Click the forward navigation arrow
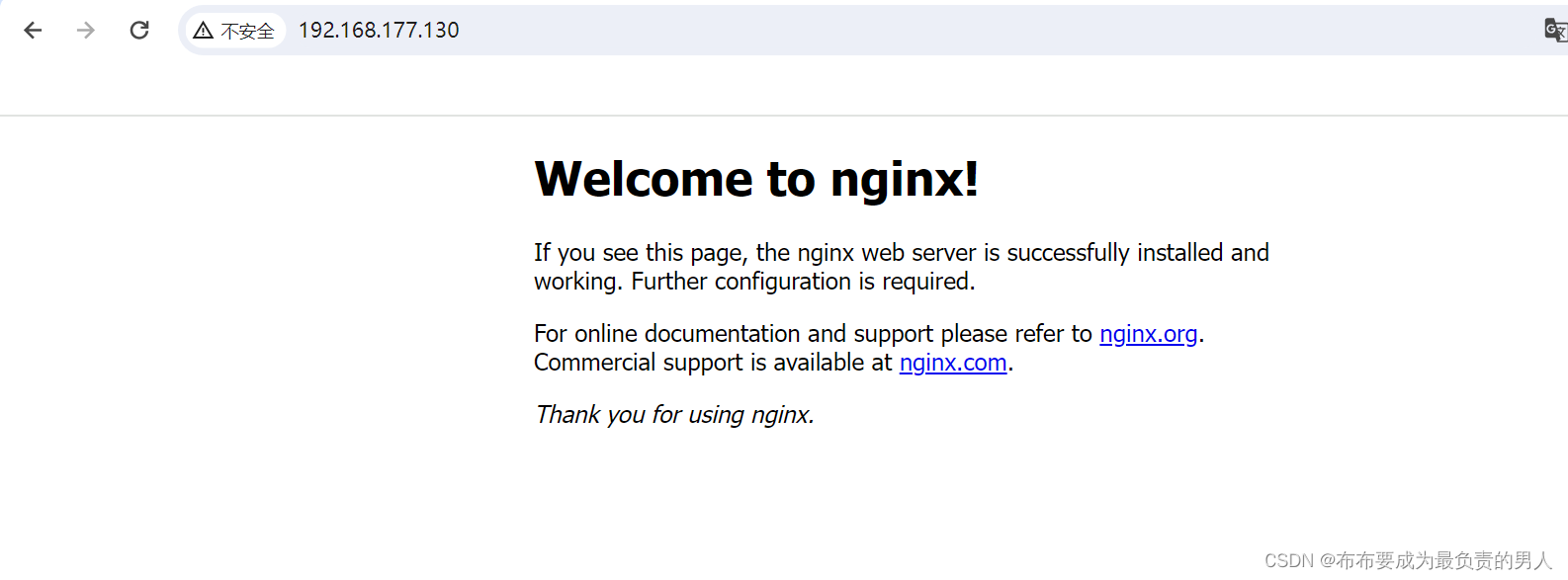Image resolution: width=1568 pixels, height=580 pixels. click(x=86, y=31)
